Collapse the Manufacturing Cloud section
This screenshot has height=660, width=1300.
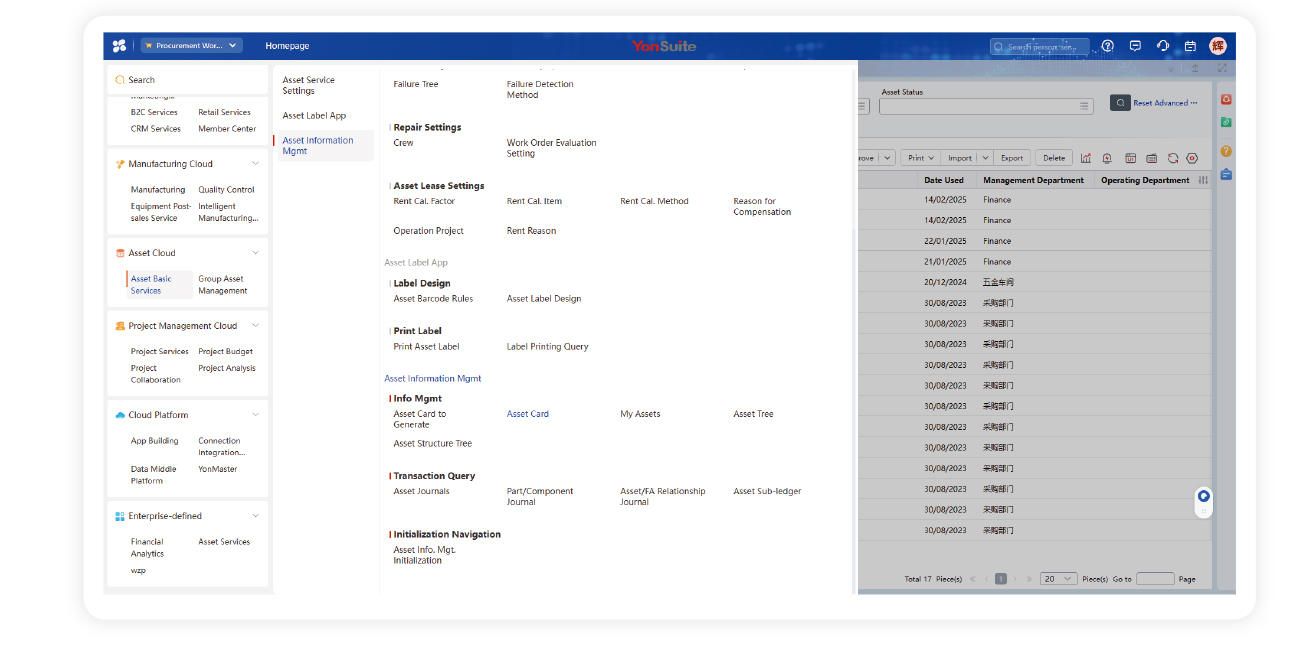[x=255, y=164]
